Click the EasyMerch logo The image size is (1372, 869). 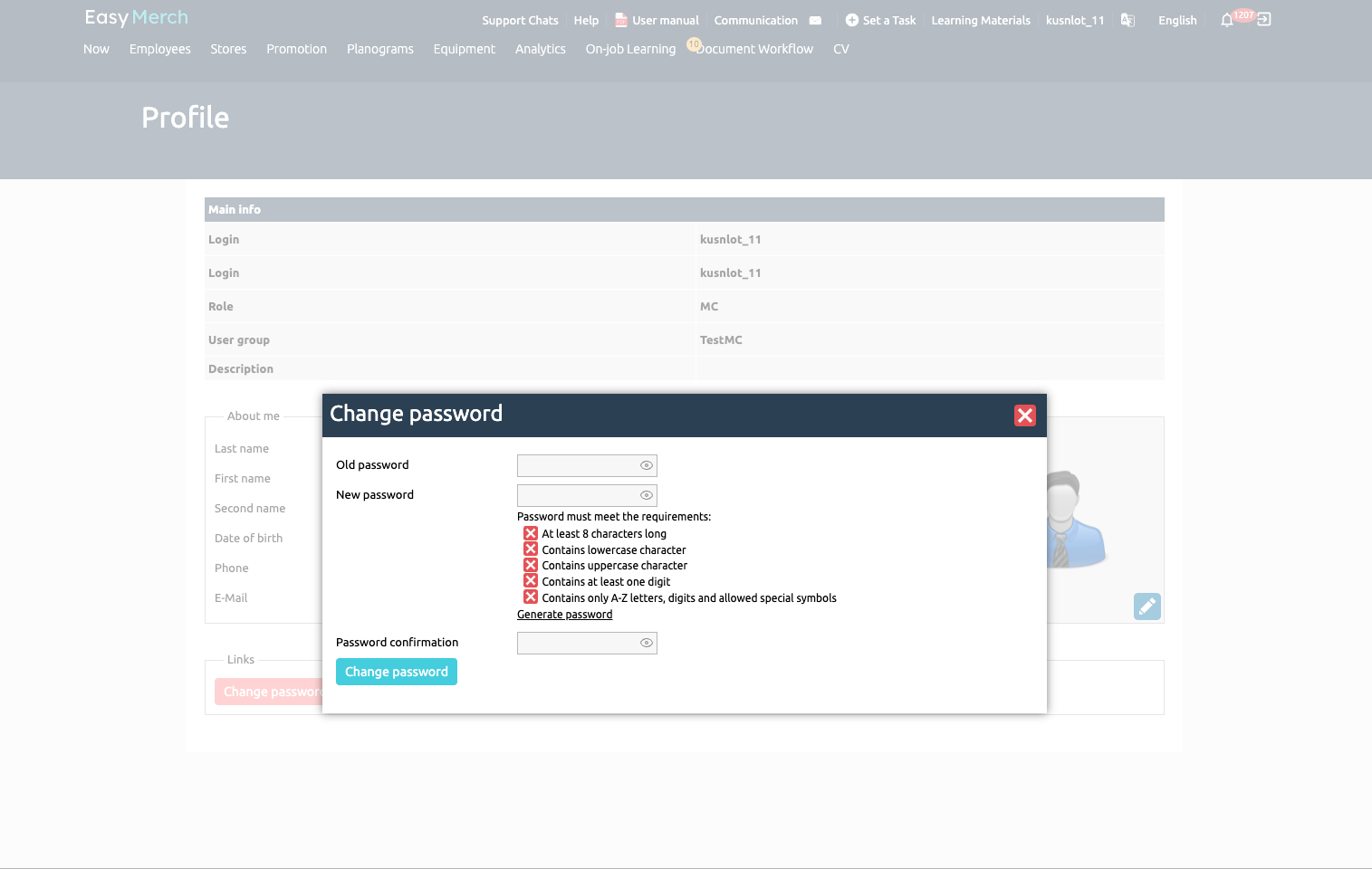pyautogui.click(x=137, y=17)
